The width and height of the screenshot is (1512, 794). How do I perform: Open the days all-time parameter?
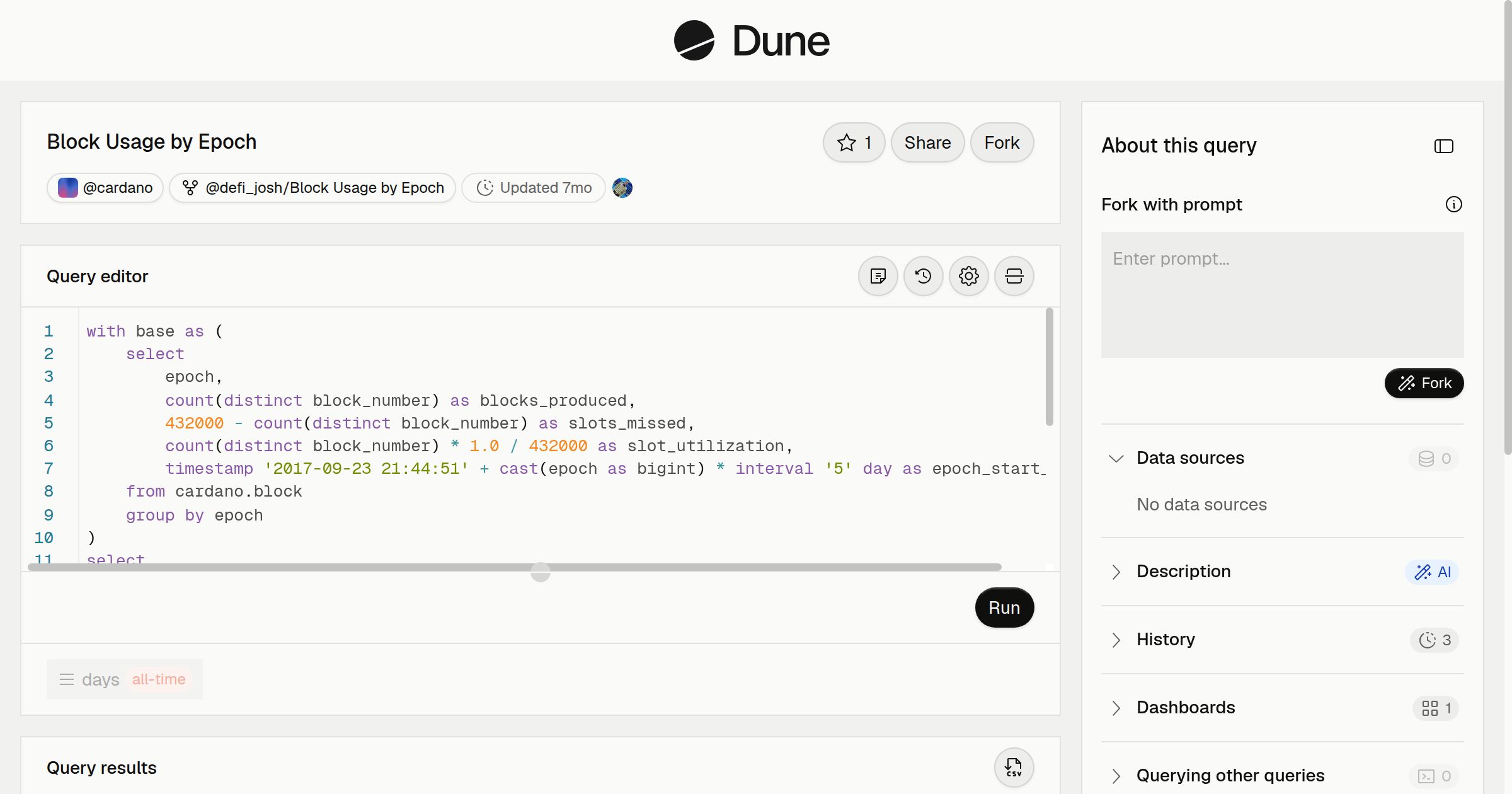pyautogui.click(x=125, y=679)
